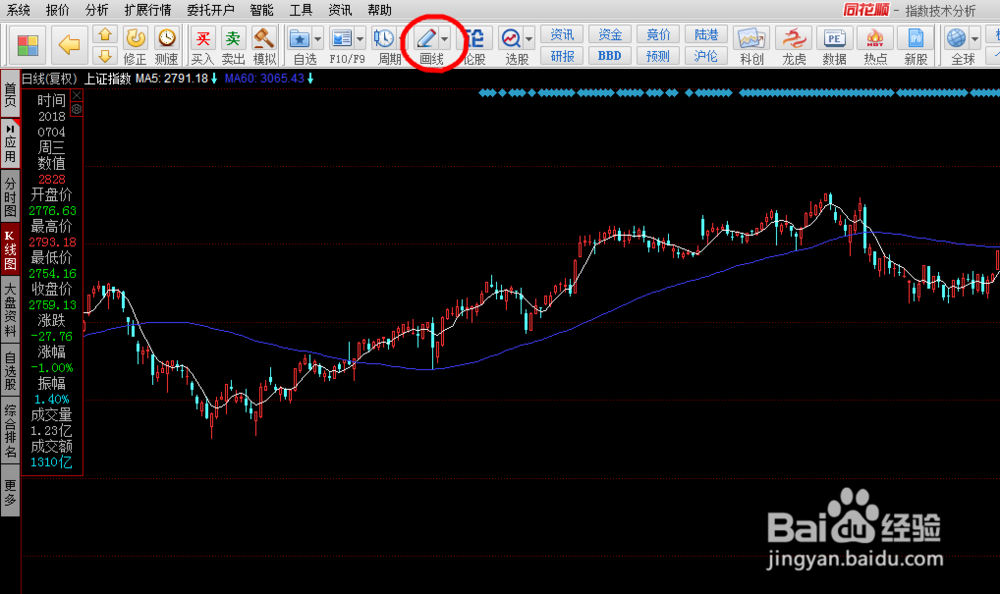
Task: Expand the 自选 dropdown arrow
Action: coord(318,39)
